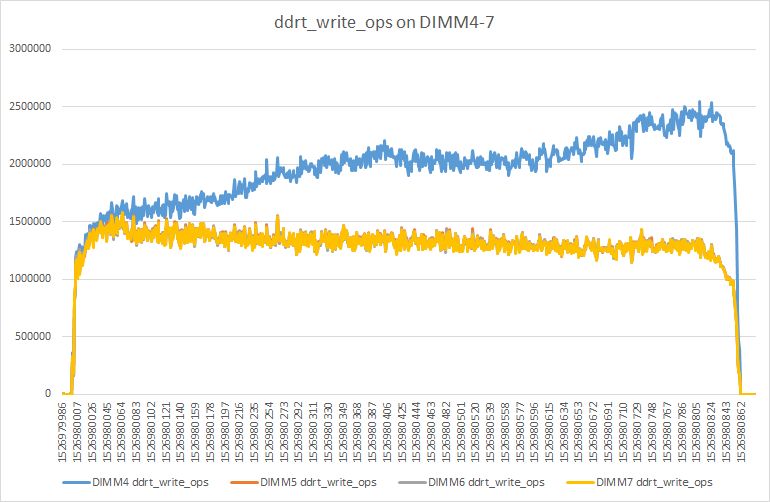Viewport: 770px width, 502px height.
Task: Click the blue DIMM4 legend line marker
Action: click(x=77, y=483)
